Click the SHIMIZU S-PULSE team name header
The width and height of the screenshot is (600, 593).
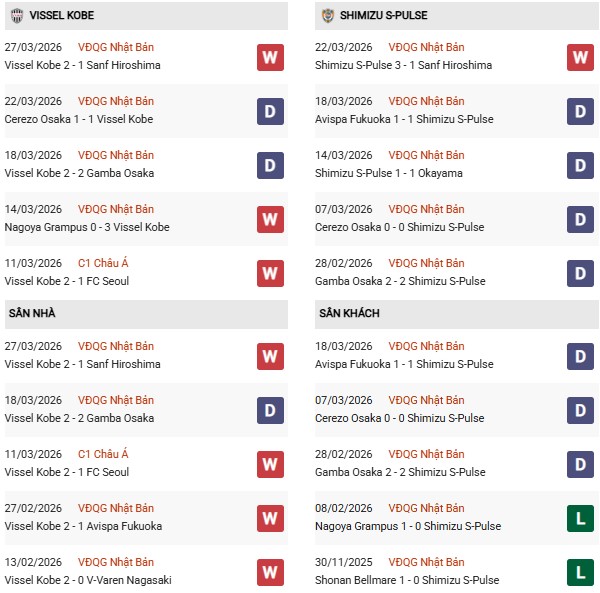[386, 15]
